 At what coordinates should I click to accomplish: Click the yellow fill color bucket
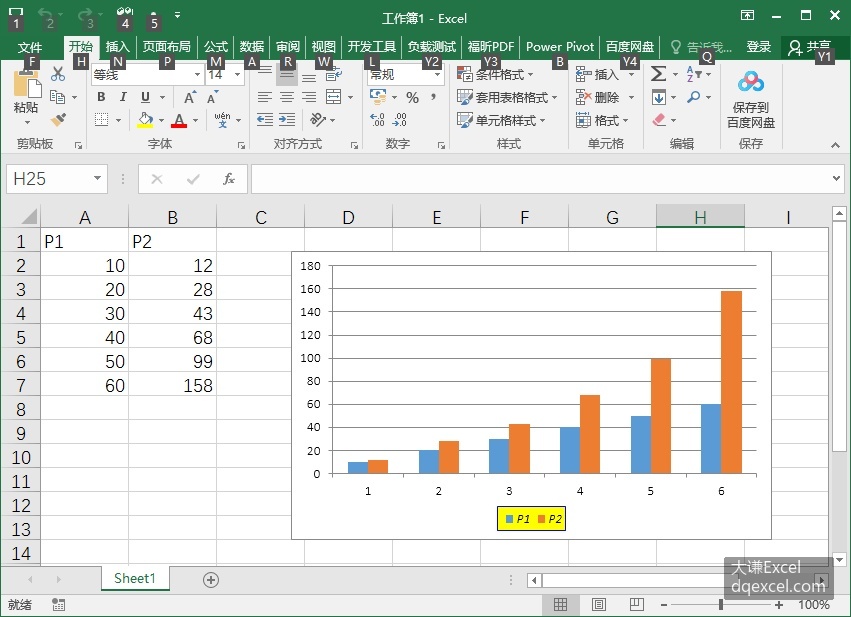click(x=145, y=120)
